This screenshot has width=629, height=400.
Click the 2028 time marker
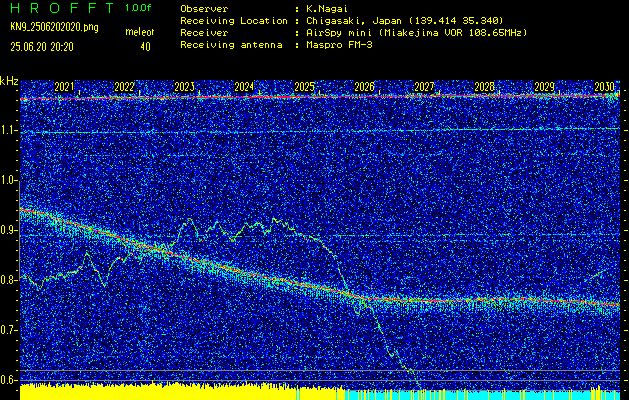(485, 87)
